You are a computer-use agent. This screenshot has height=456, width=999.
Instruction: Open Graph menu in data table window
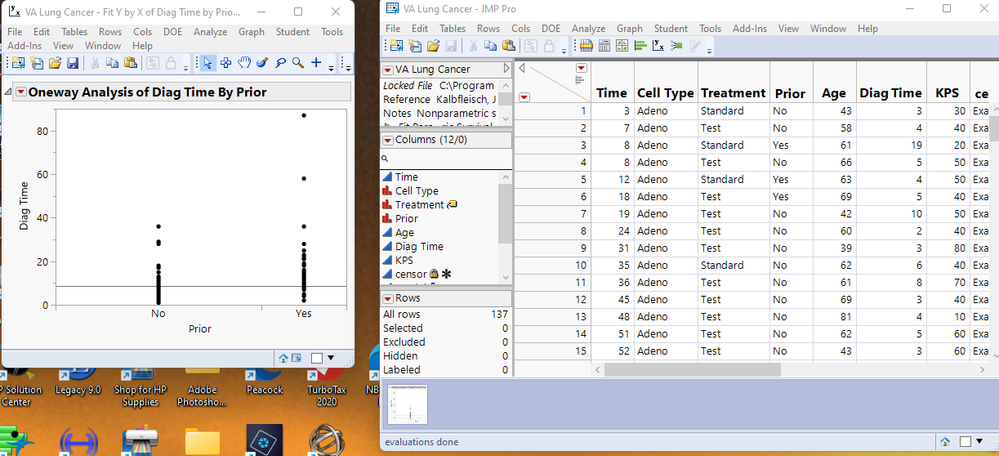(x=629, y=28)
